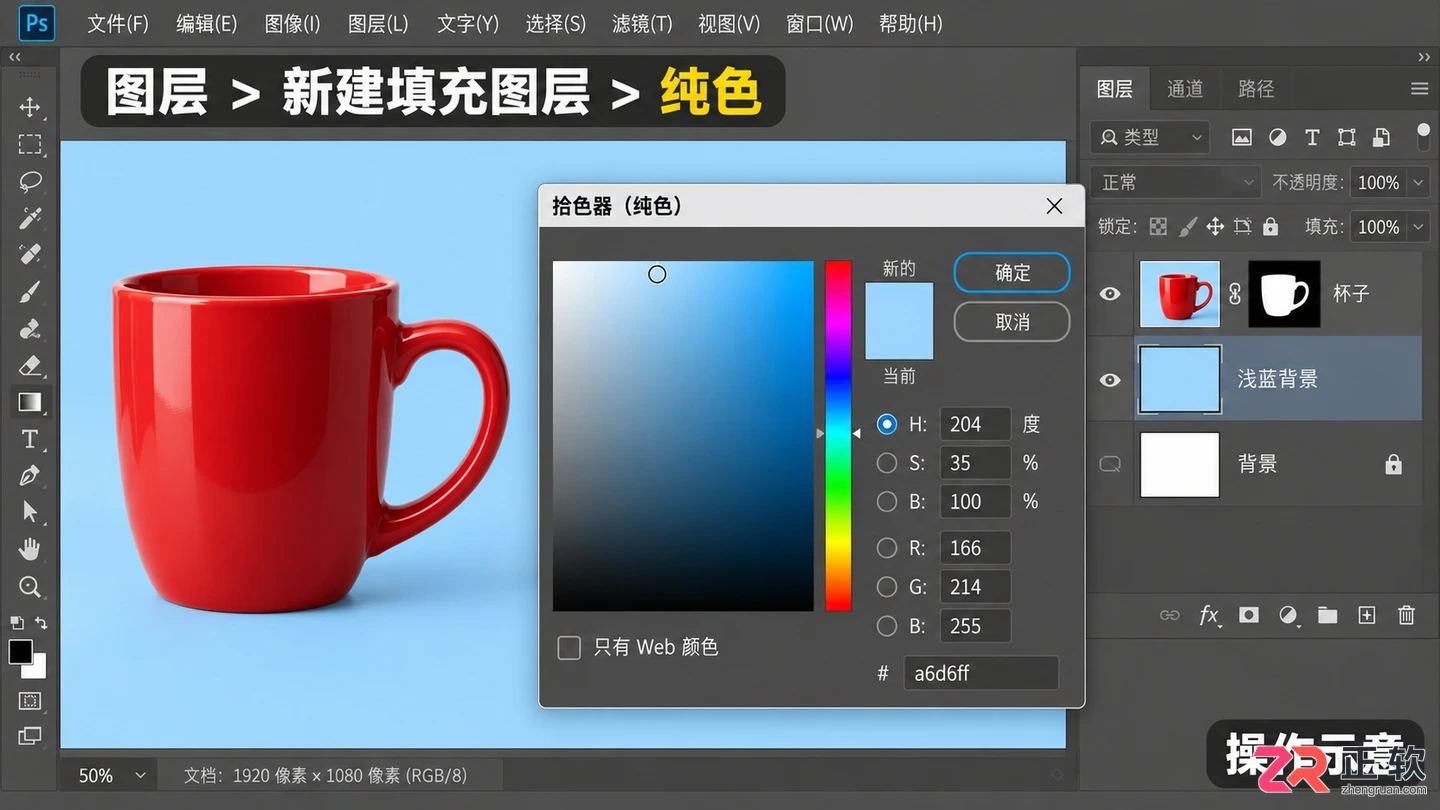Select the G green radio button

tap(887, 587)
